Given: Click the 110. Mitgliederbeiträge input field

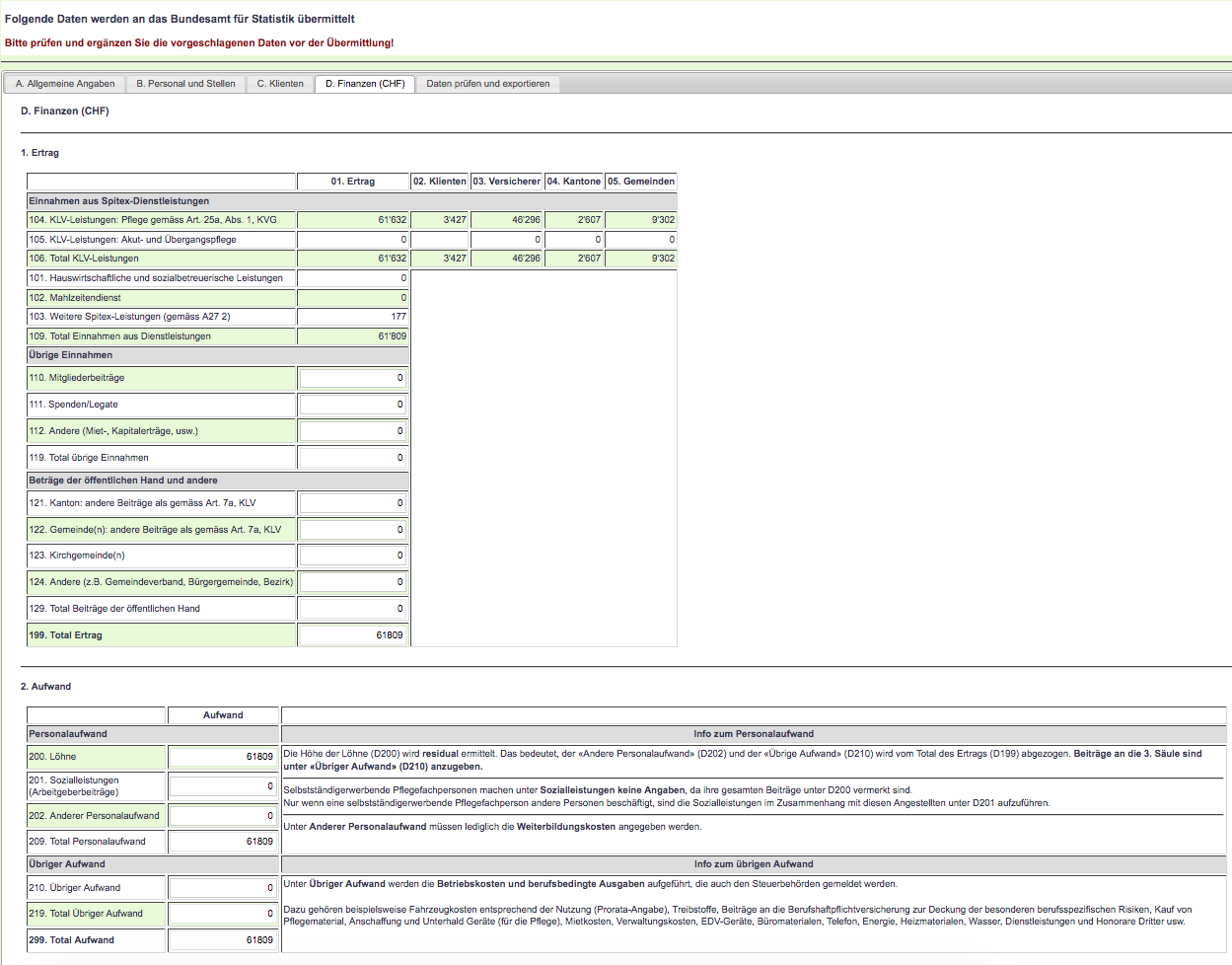Looking at the screenshot, I should (353, 378).
